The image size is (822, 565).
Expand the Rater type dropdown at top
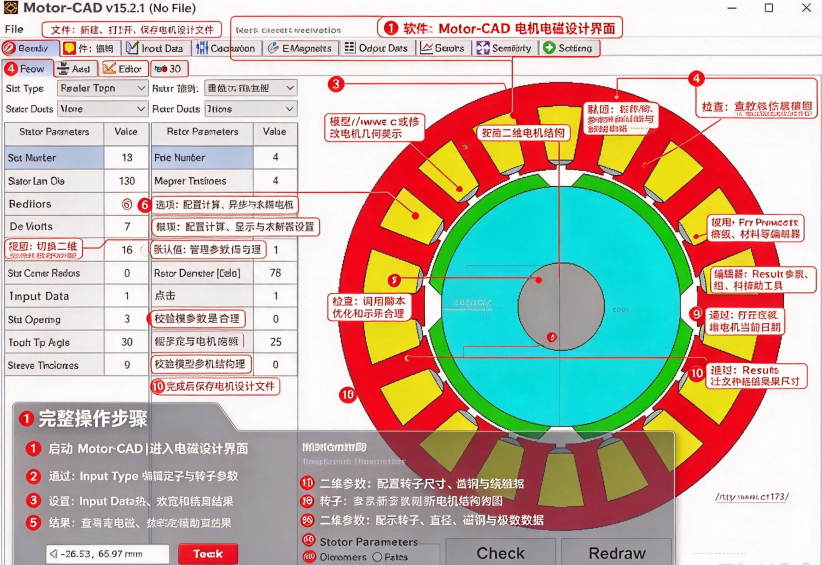251,88
